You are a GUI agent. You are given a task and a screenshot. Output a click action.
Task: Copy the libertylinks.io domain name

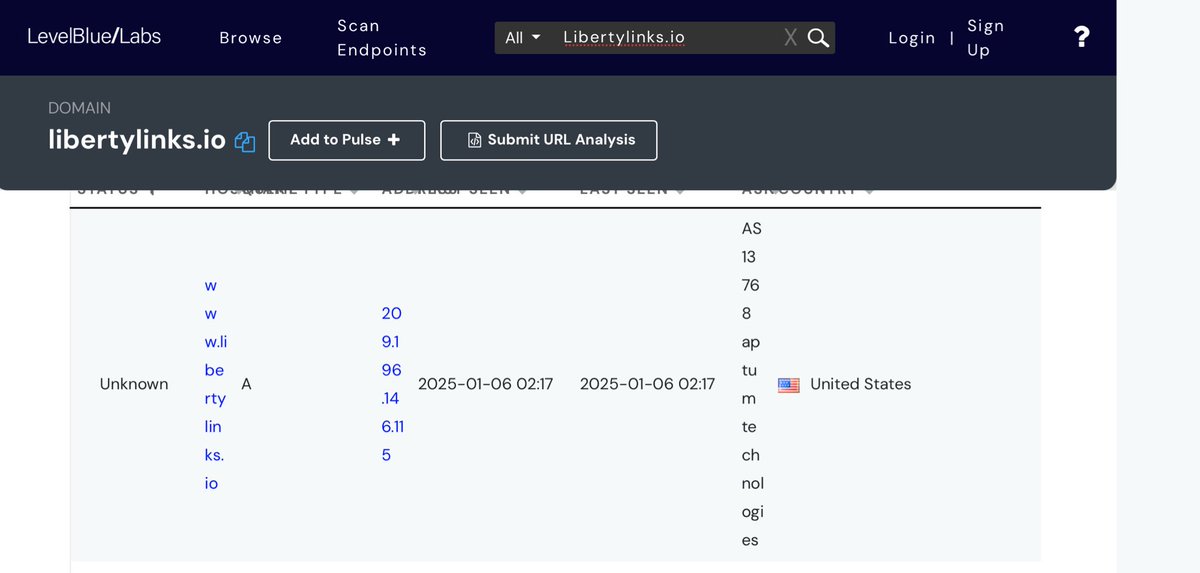coord(245,142)
